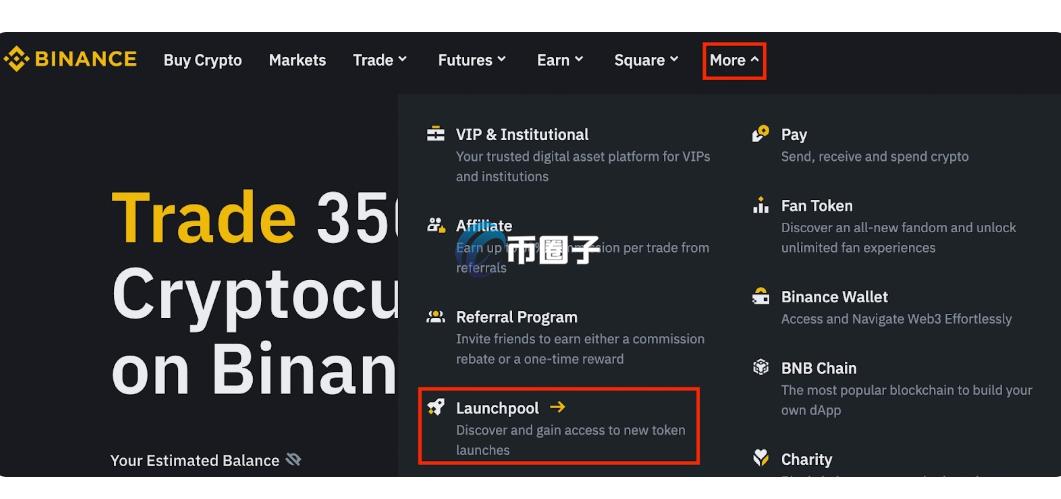Screen dimensions: 1061x499
Task: Click the Charity heart icon
Action: click(761, 459)
